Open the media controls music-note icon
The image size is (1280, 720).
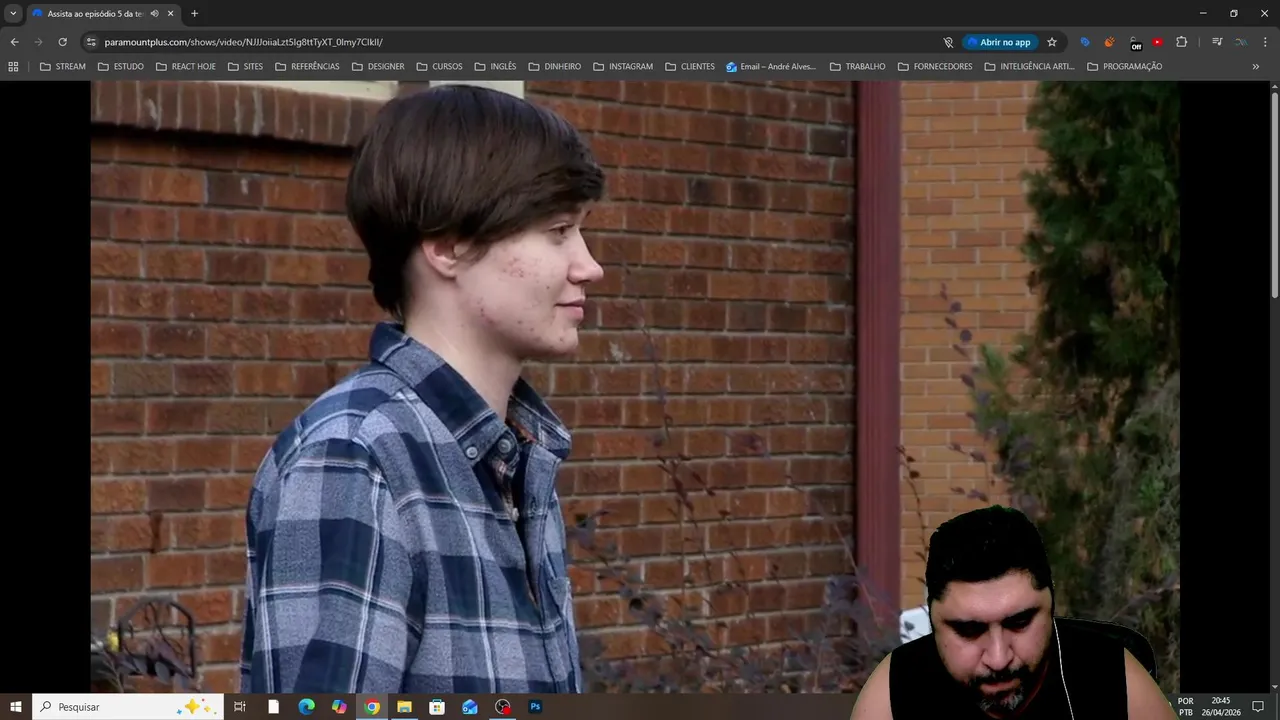pos(1217,42)
